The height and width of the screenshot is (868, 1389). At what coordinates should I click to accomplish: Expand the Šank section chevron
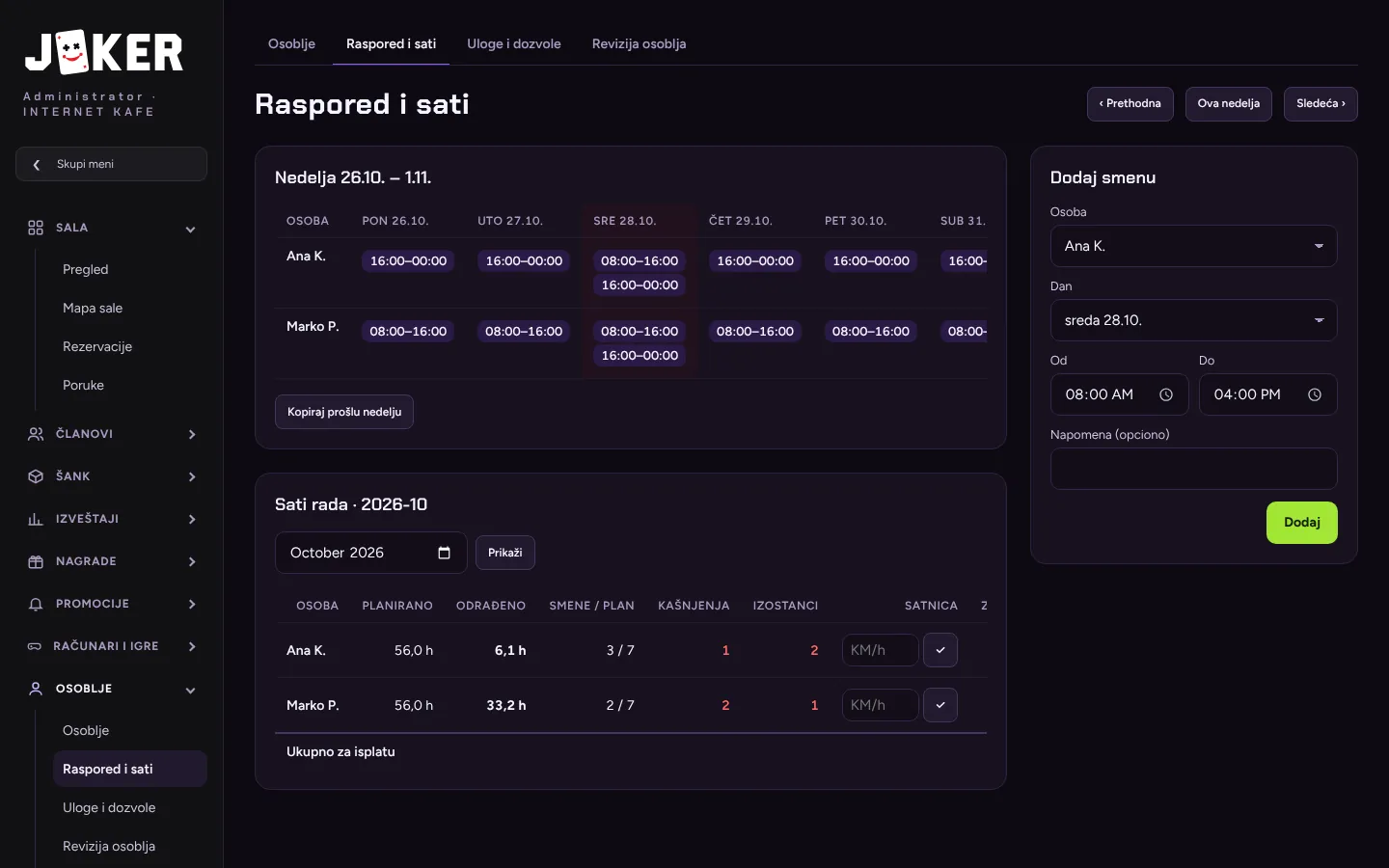pos(192,477)
